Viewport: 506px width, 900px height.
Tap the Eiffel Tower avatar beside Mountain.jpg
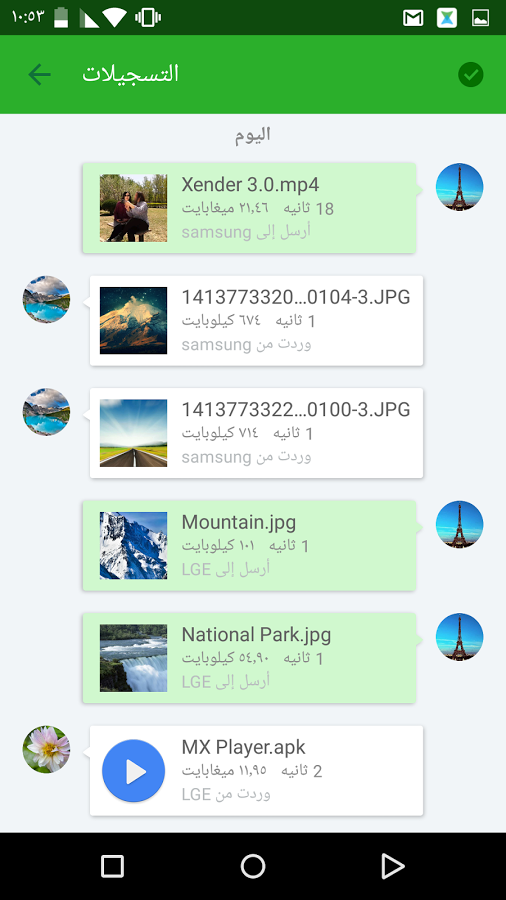tap(459, 524)
